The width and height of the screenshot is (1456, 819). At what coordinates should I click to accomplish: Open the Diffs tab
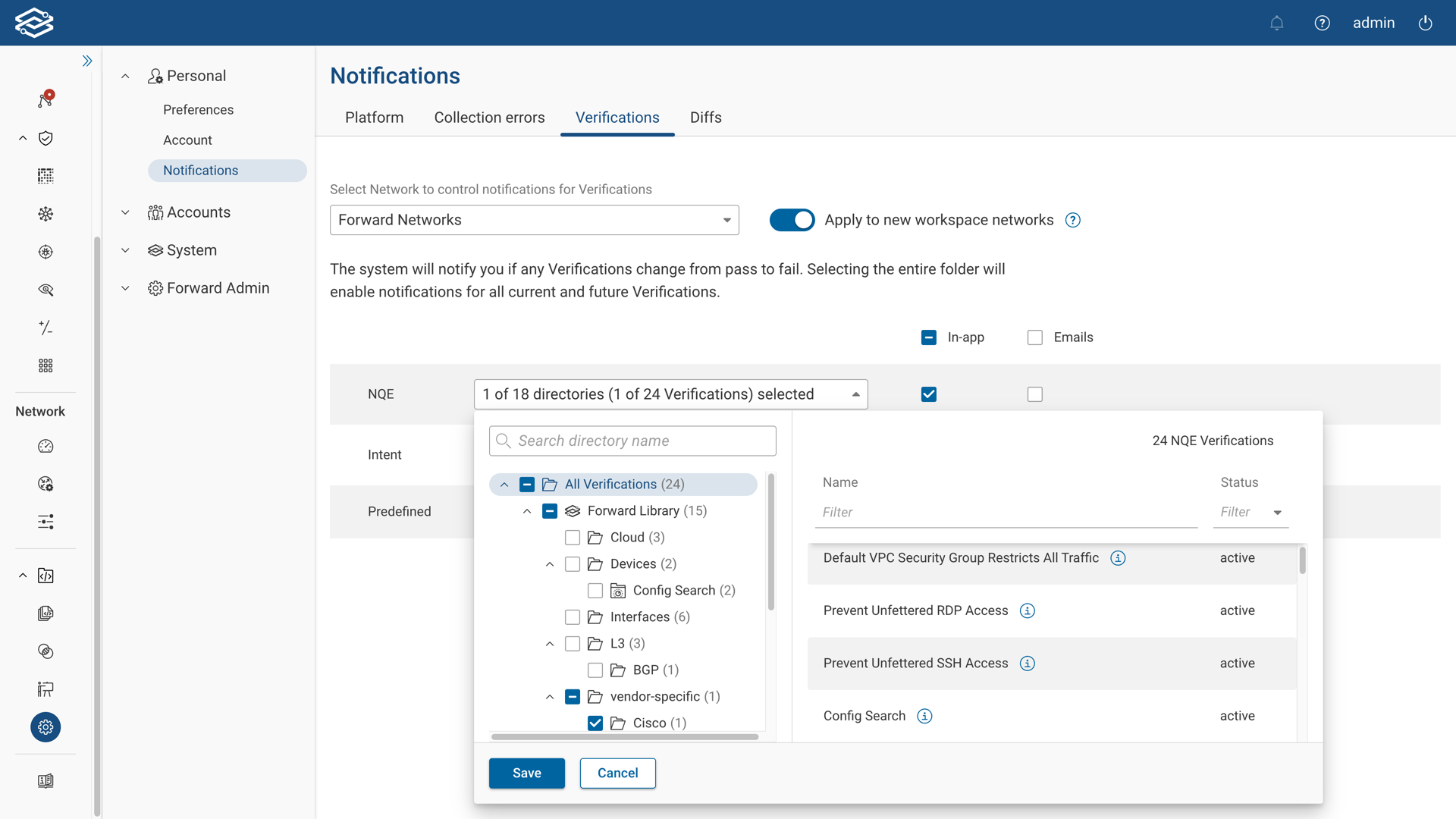point(705,118)
